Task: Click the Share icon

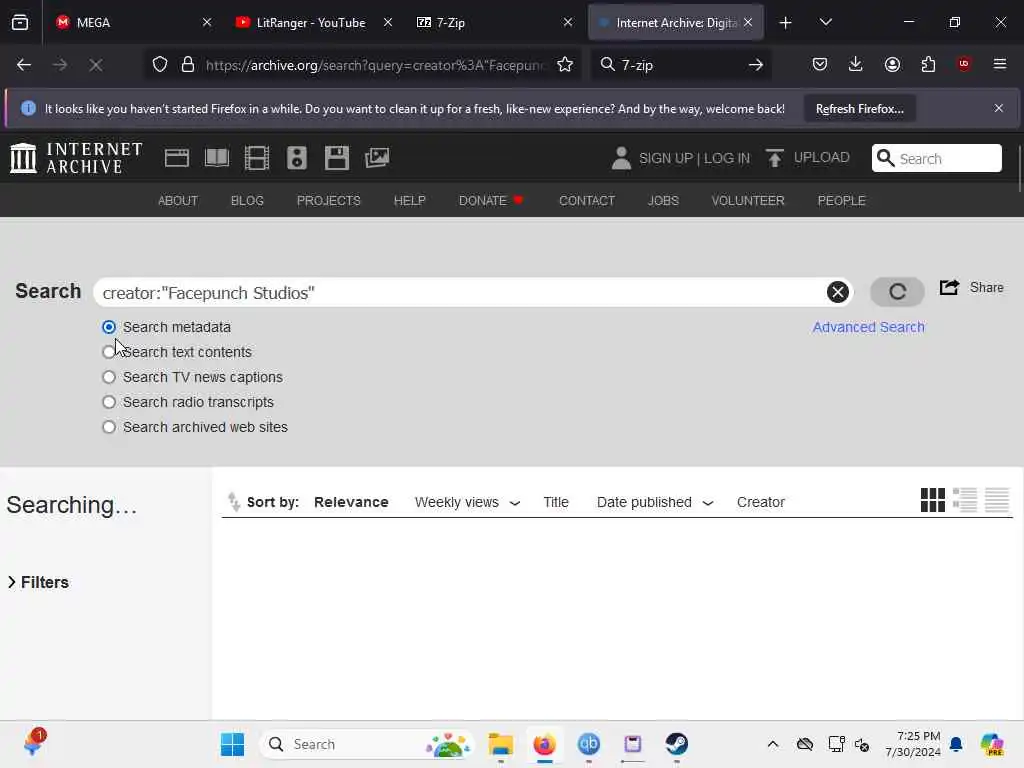Action: click(949, 287)
